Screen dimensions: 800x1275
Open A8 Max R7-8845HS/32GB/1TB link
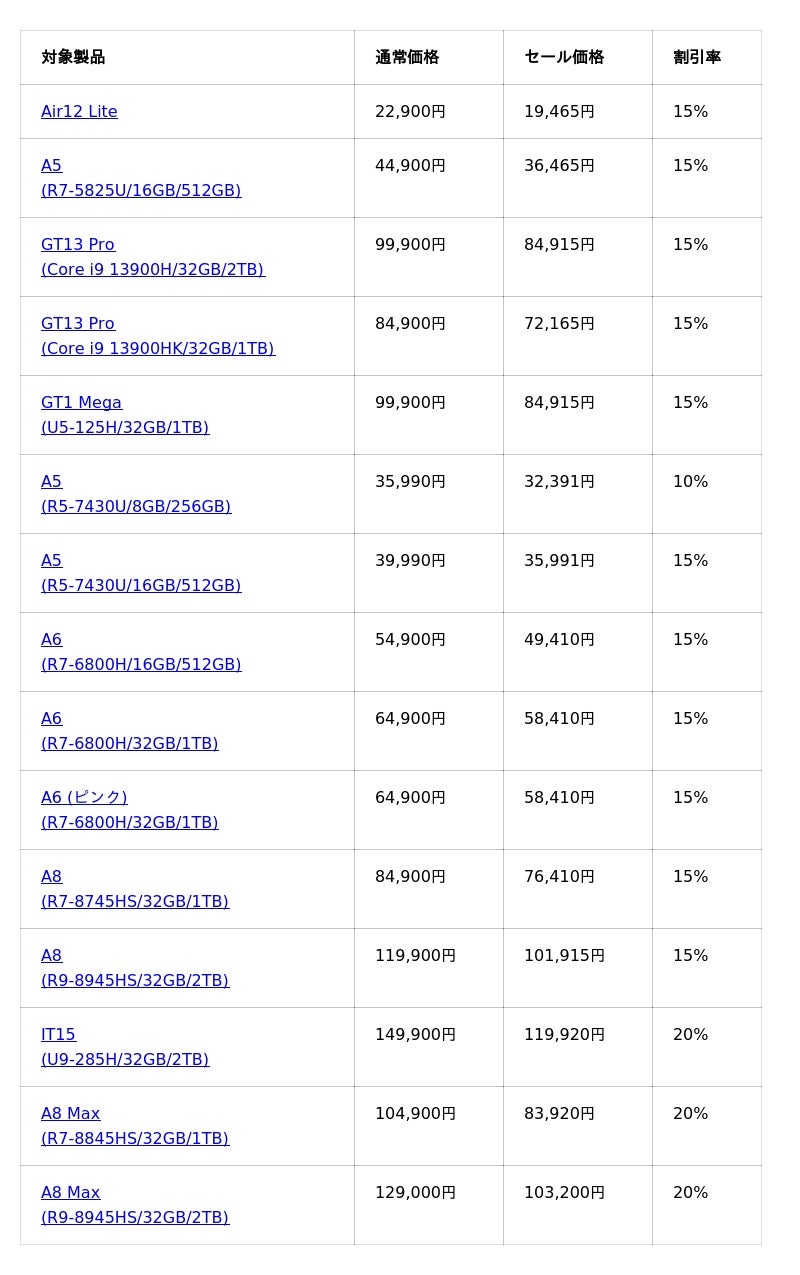[134, 1138]
